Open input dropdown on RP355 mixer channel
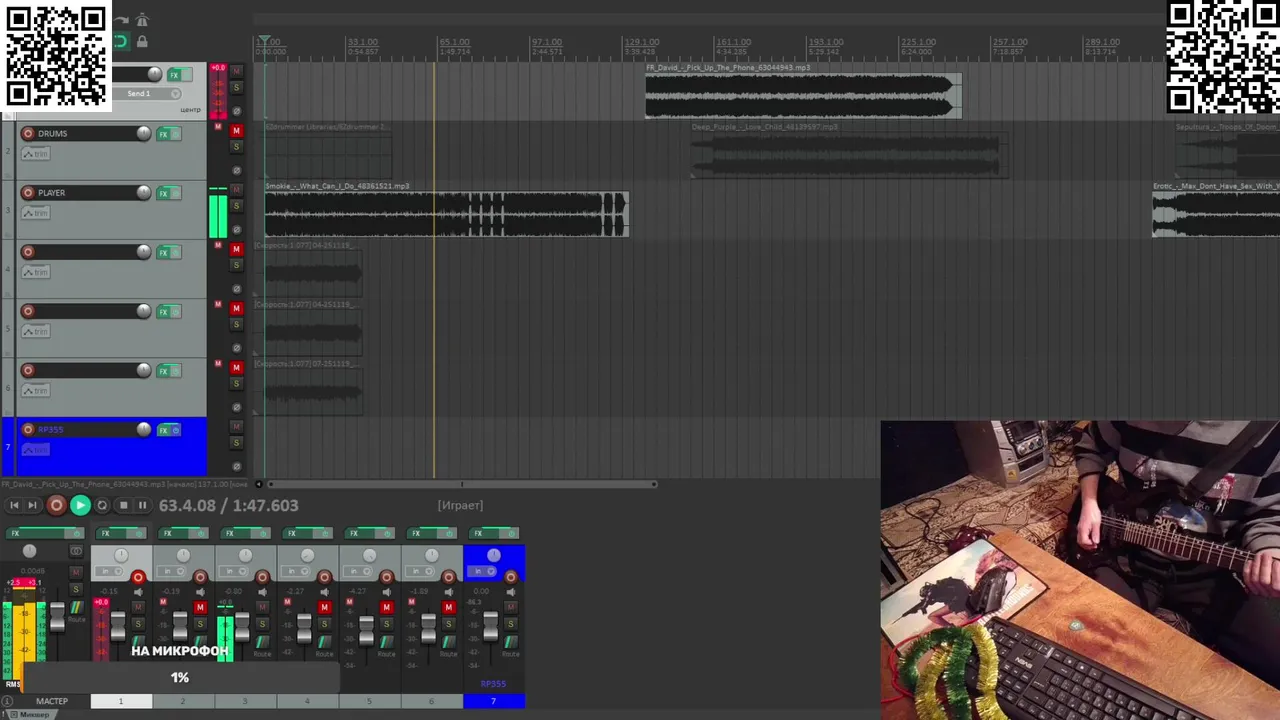Image resolution: width=1280 pixels, height=720 pixels. coord(484,572)
